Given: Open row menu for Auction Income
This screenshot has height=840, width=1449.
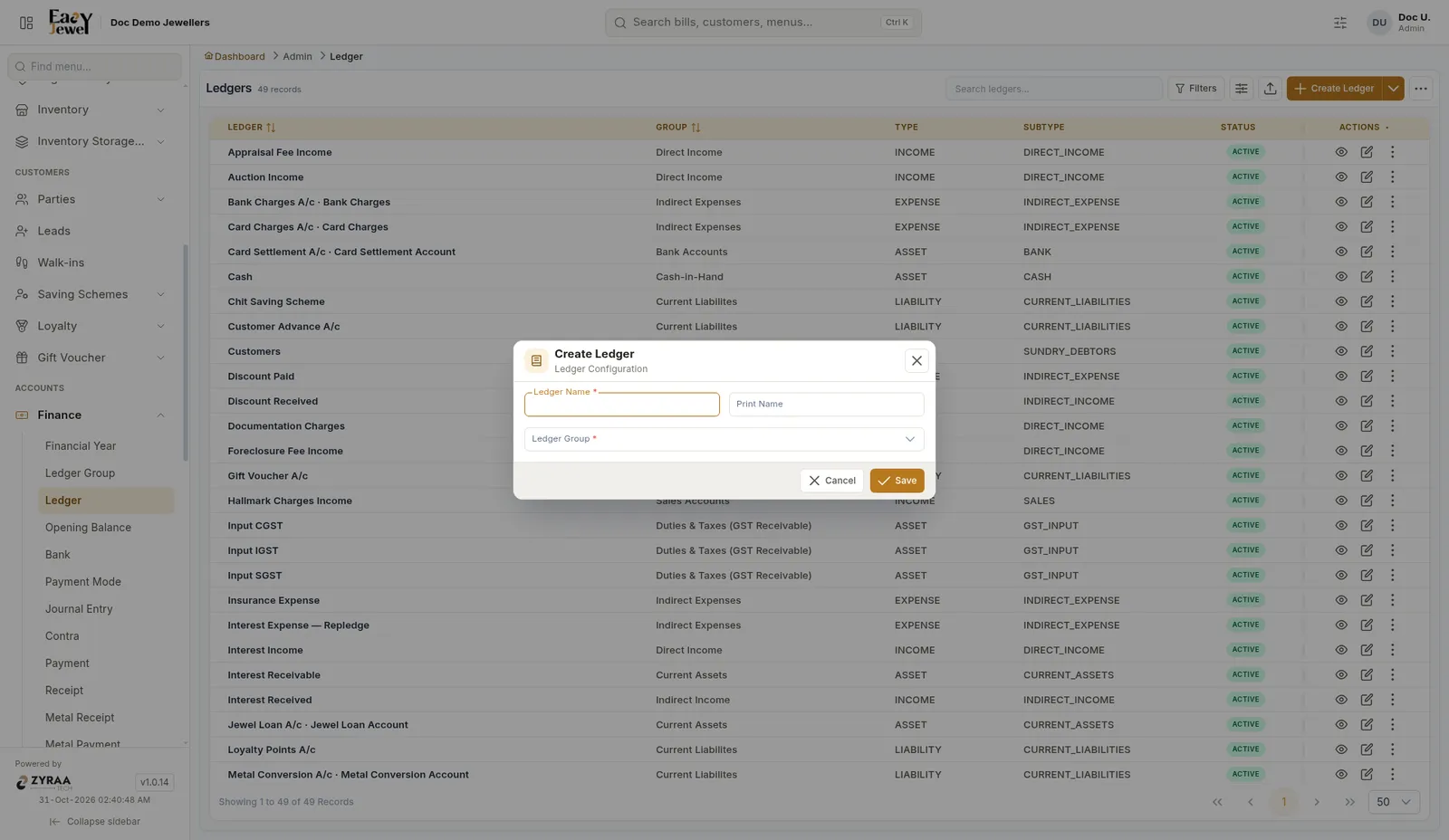Looking at the screenshot, I should coord(1393,177).
